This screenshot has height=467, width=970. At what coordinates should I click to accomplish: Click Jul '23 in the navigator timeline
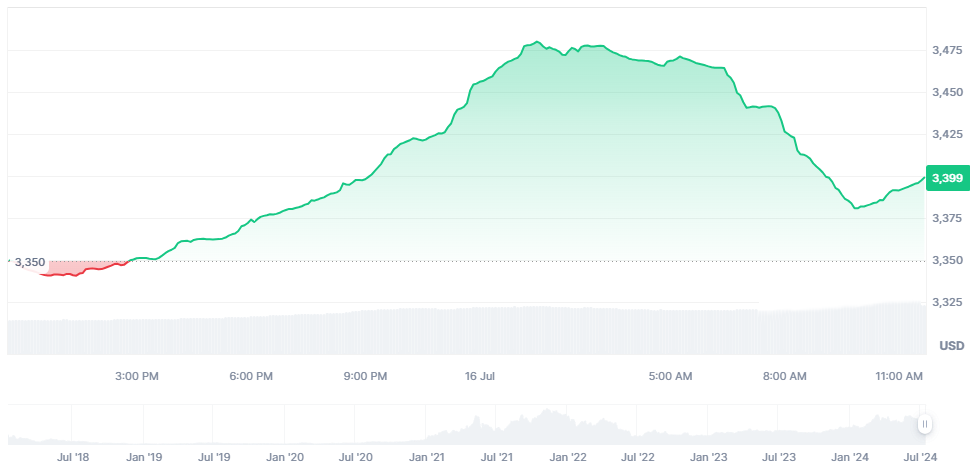tap(781, 456)
